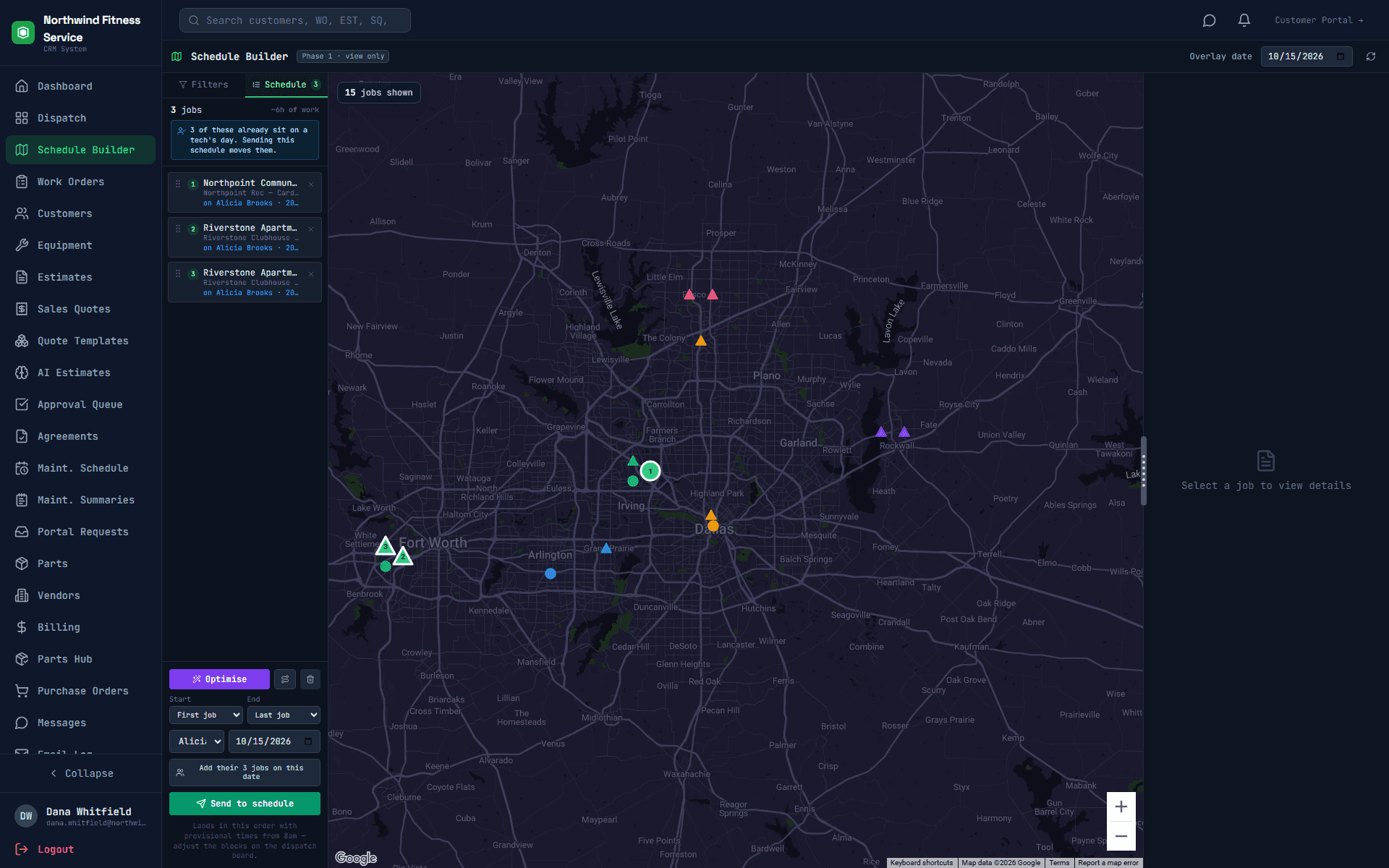Grab the drag handle of job 3
Screen dimensions: 1389x868
178,273
